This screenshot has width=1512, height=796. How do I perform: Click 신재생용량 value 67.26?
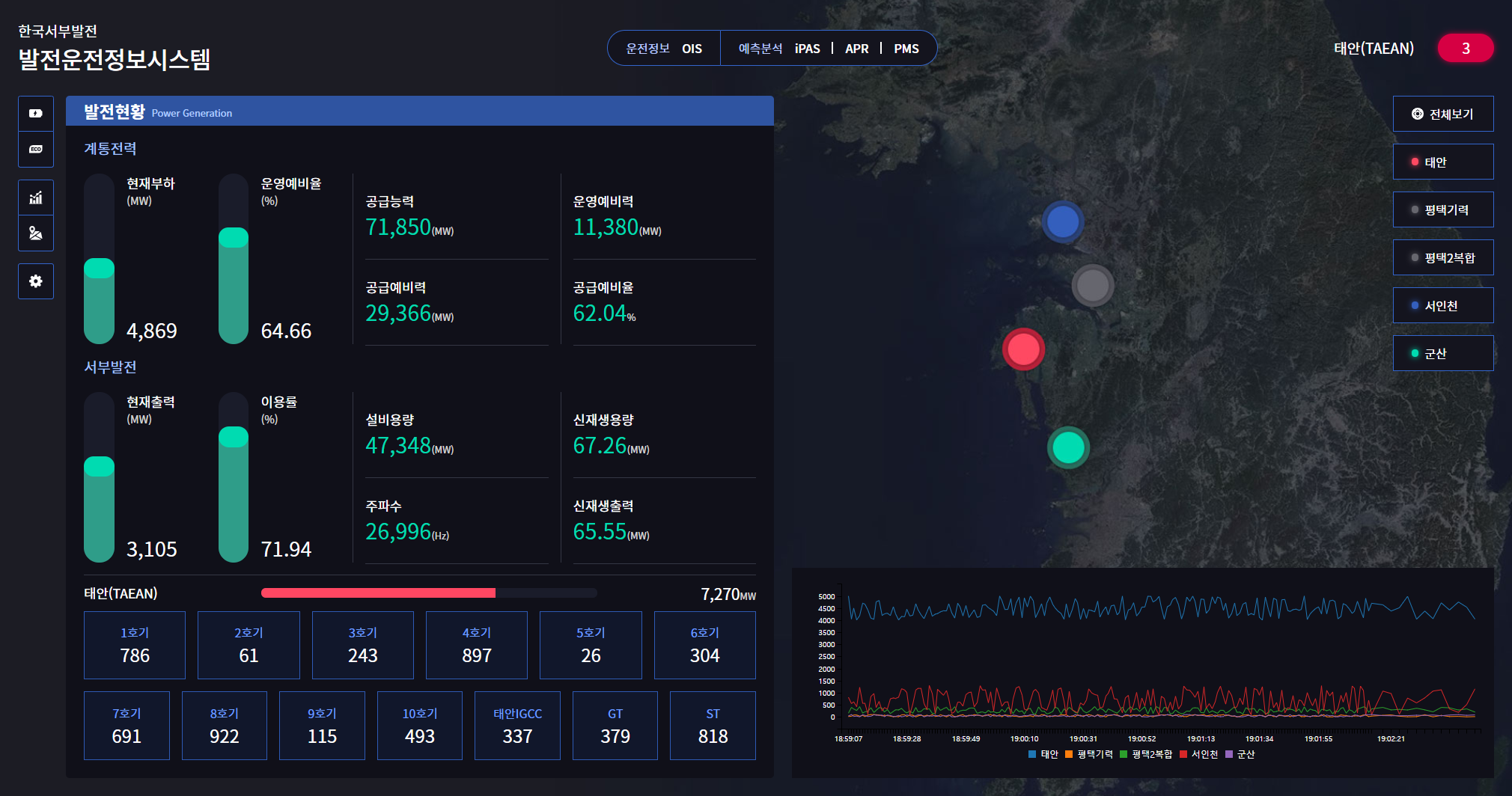(600, 445)
